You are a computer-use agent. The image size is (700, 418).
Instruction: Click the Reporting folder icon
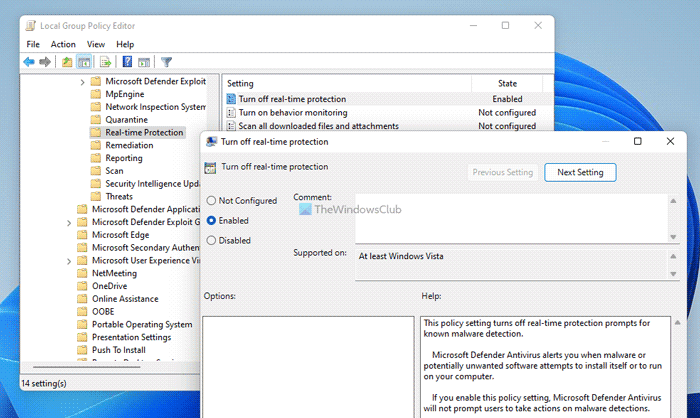[96, 158]
